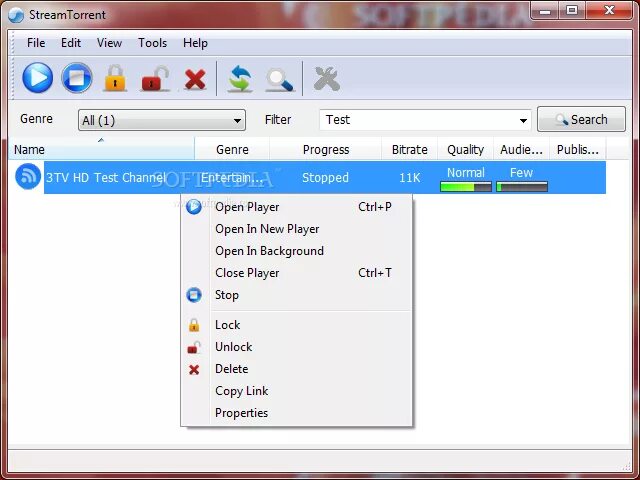The width and height of the screenshot is (640, 480).
Task: Click the Entertain... genre cell
Action: pos(231,178)
